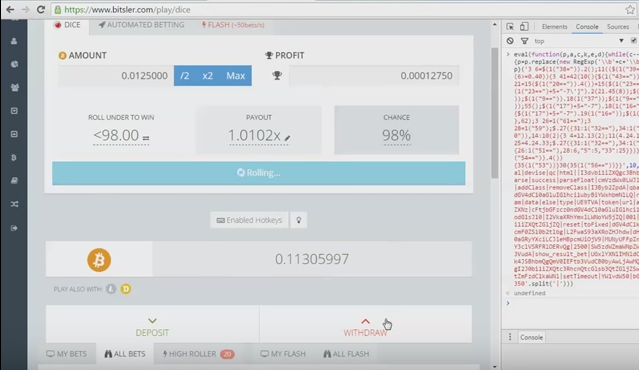The image size is (639, 370).
Task: Clear the console with the ban icon
Action: [x=510, y=41]
